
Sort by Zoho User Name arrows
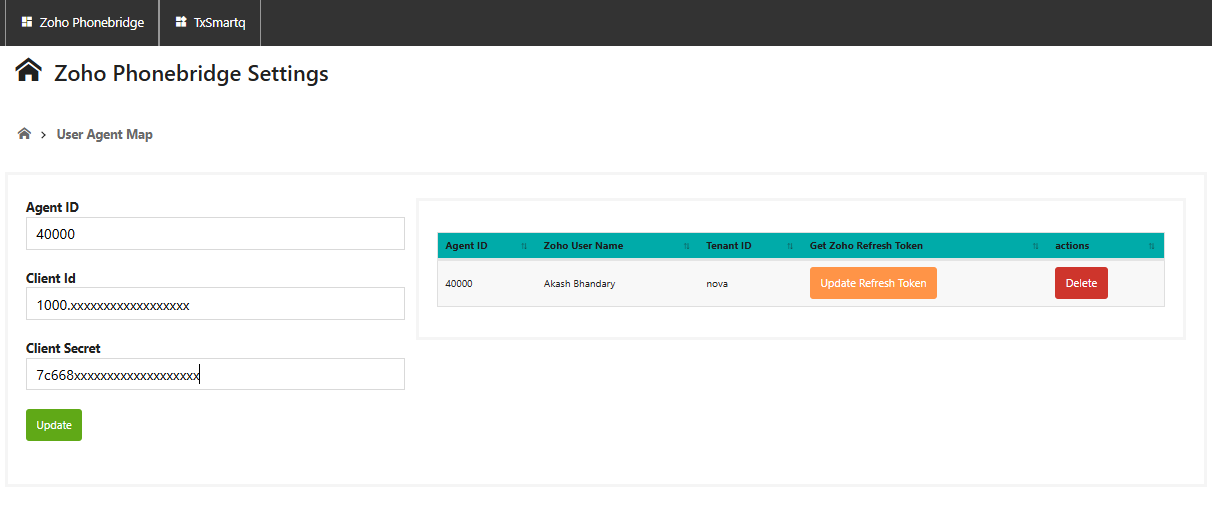tap(687, 246)
